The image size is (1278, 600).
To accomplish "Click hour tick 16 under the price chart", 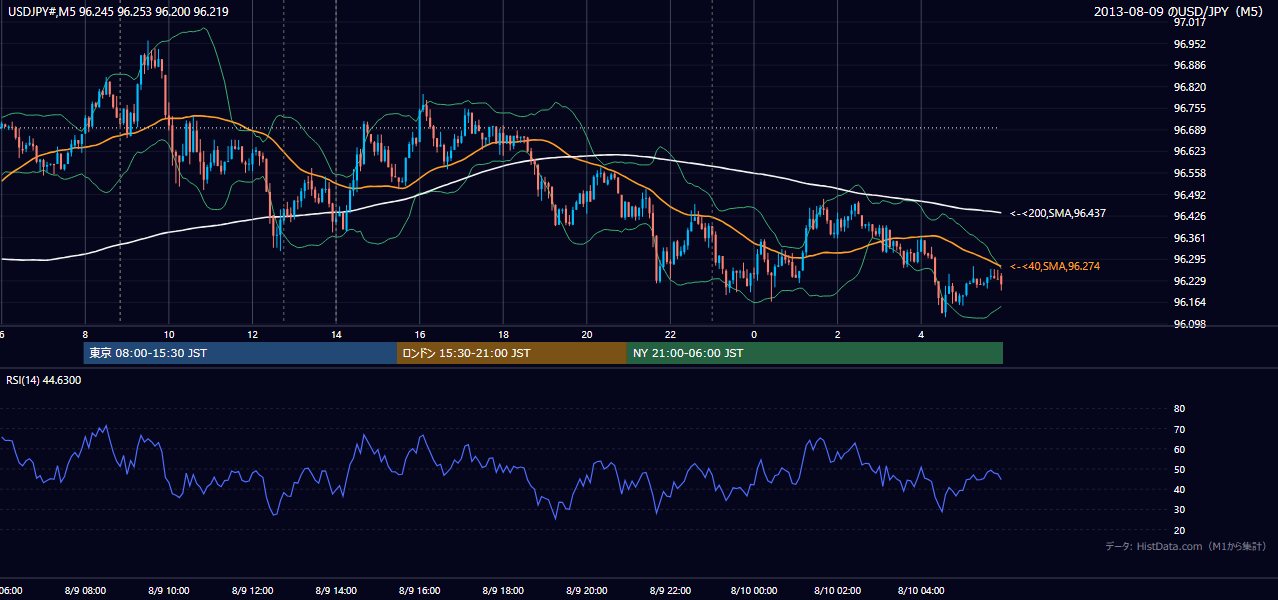I will (420, 334).
